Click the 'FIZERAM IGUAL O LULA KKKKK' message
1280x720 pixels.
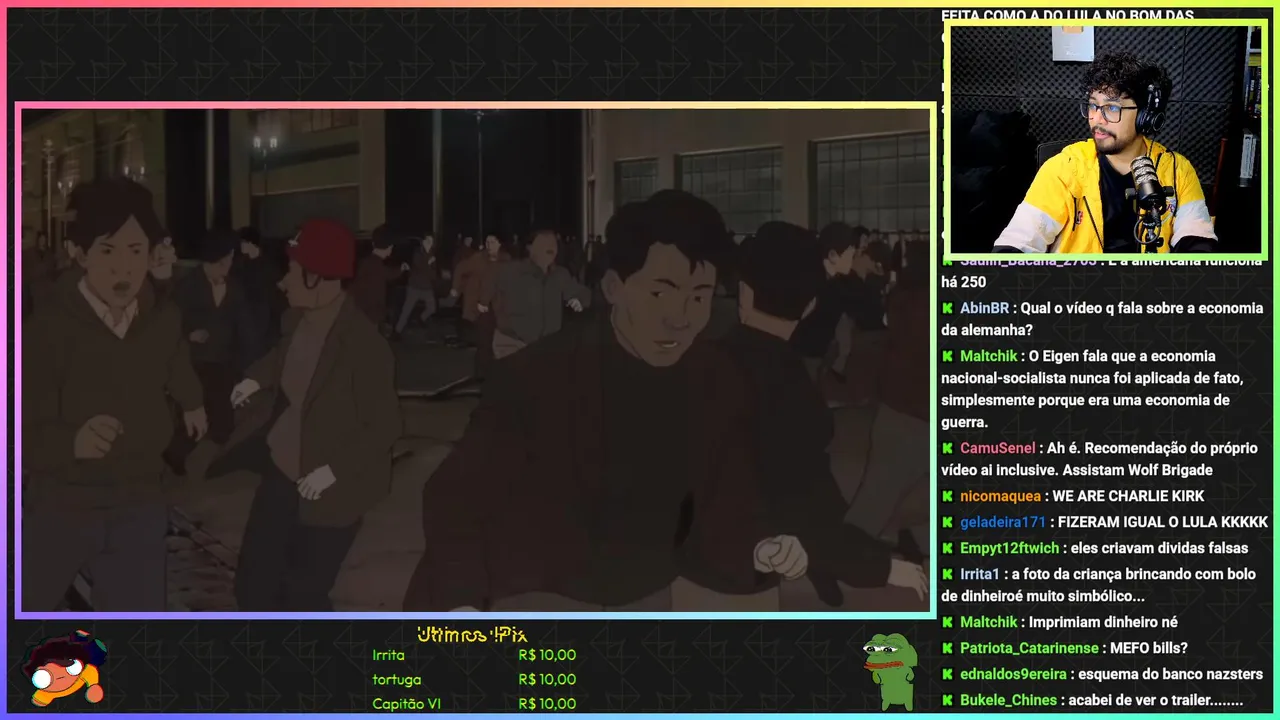click(x=1162, y=522)
